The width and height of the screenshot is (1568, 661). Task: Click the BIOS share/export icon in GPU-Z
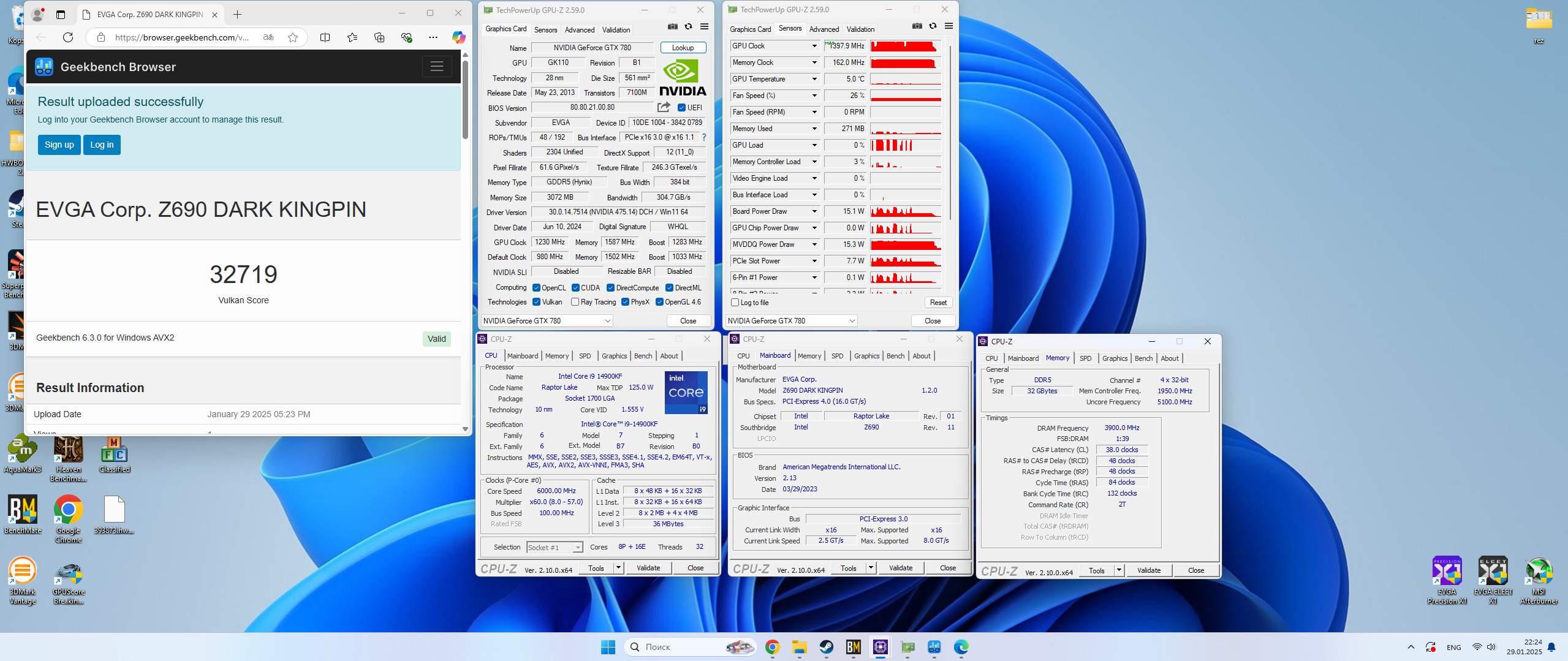click(664, 107)
